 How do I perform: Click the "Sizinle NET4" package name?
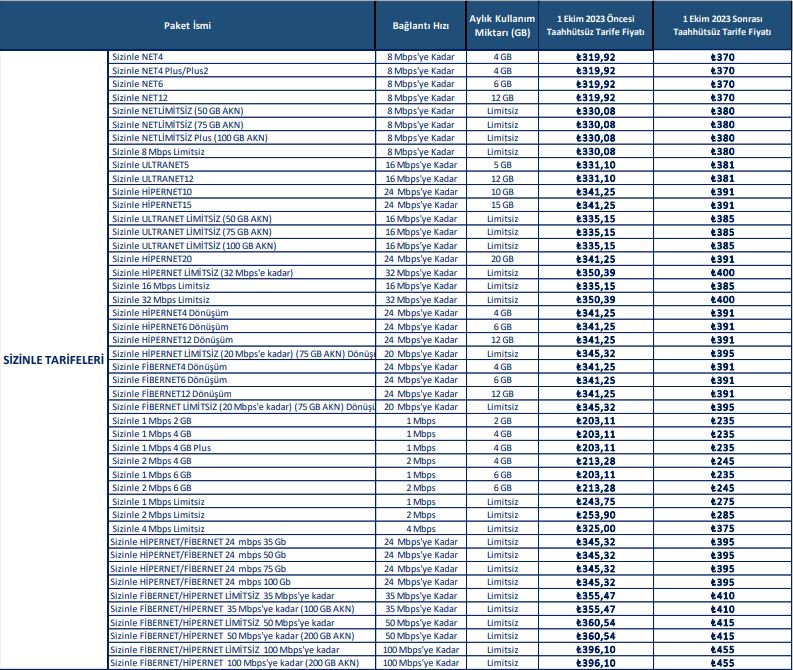point(138,58)
